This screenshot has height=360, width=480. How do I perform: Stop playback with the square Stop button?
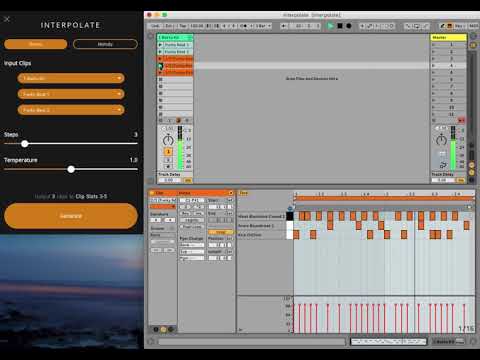coord(340,26)
